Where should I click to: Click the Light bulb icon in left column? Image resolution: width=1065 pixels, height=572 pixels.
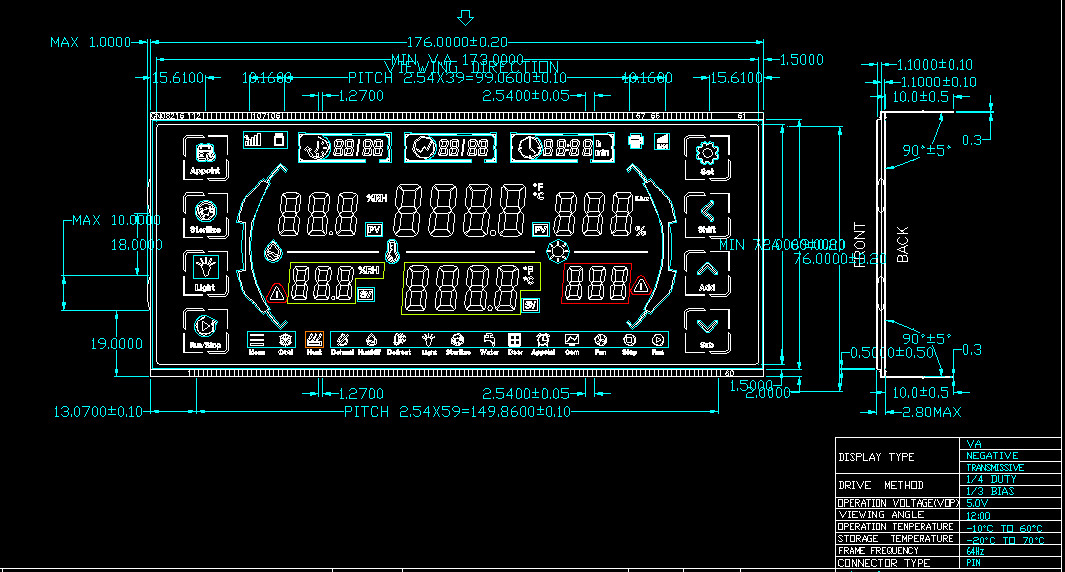[206, 267]
